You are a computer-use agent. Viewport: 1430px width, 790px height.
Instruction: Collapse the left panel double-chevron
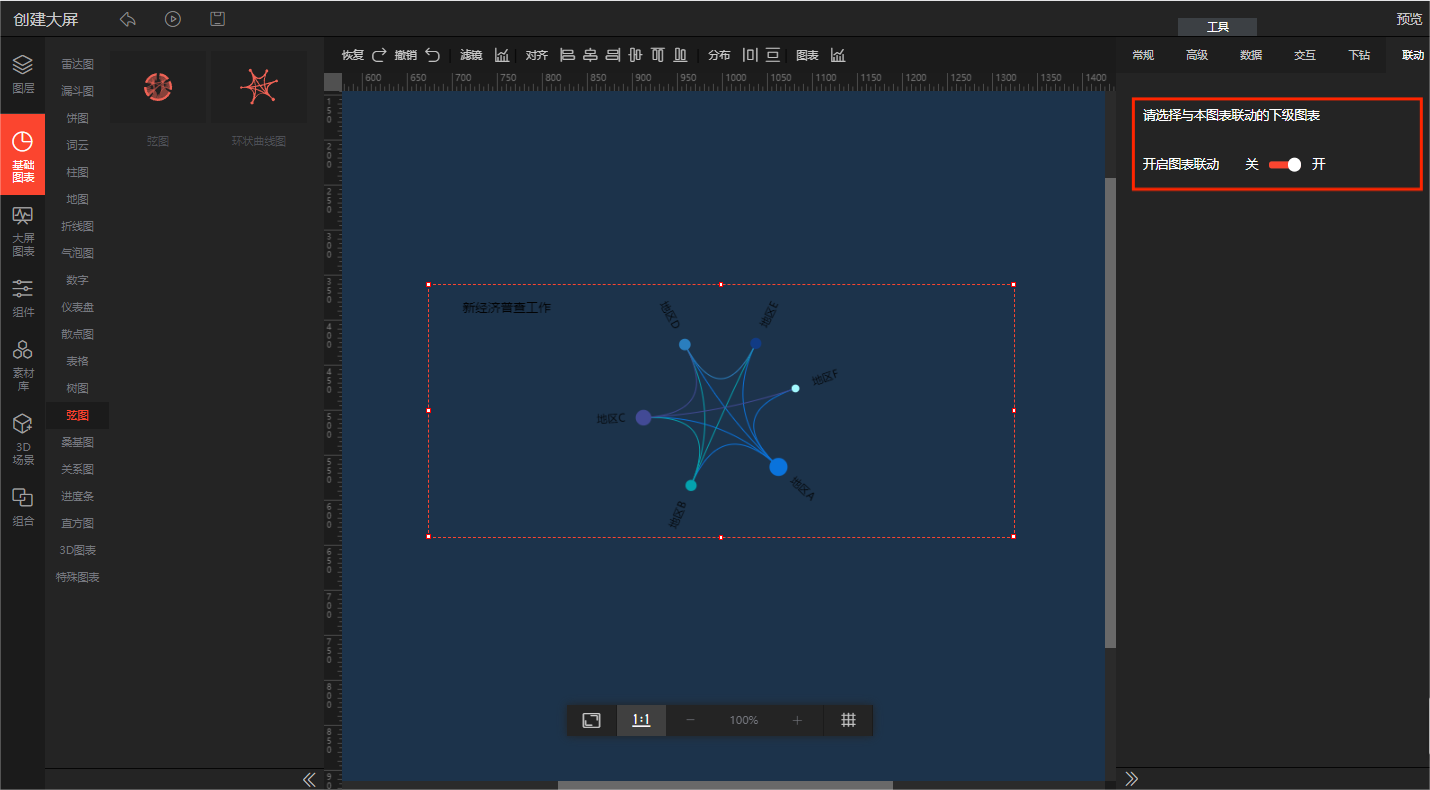point(309,779)
